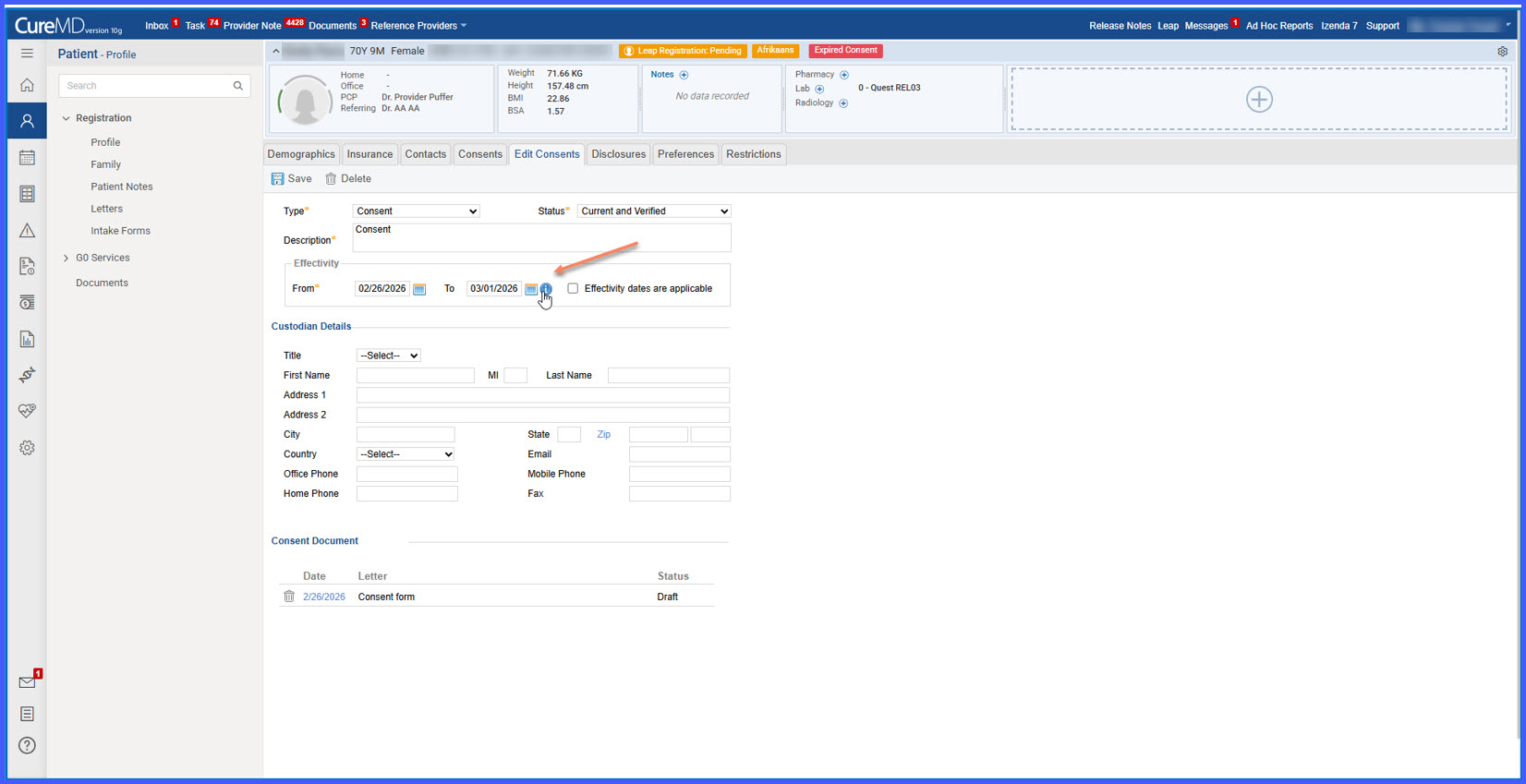
Task: Enable Effectivity dates are applicable checkbox
Action: pos(573,288)
